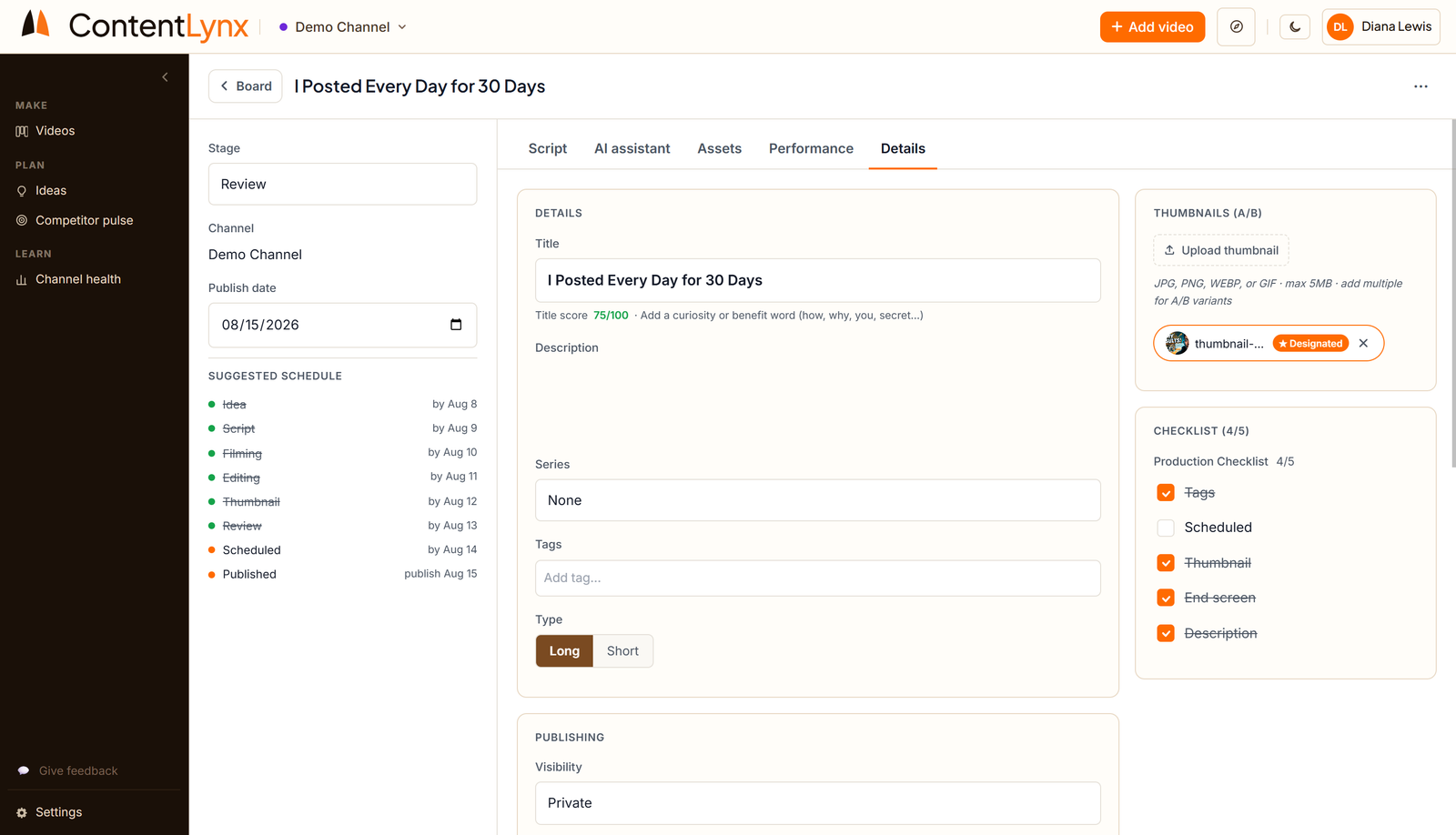
Task: Click the DL user avatar
Action: tap(1340, 27)
